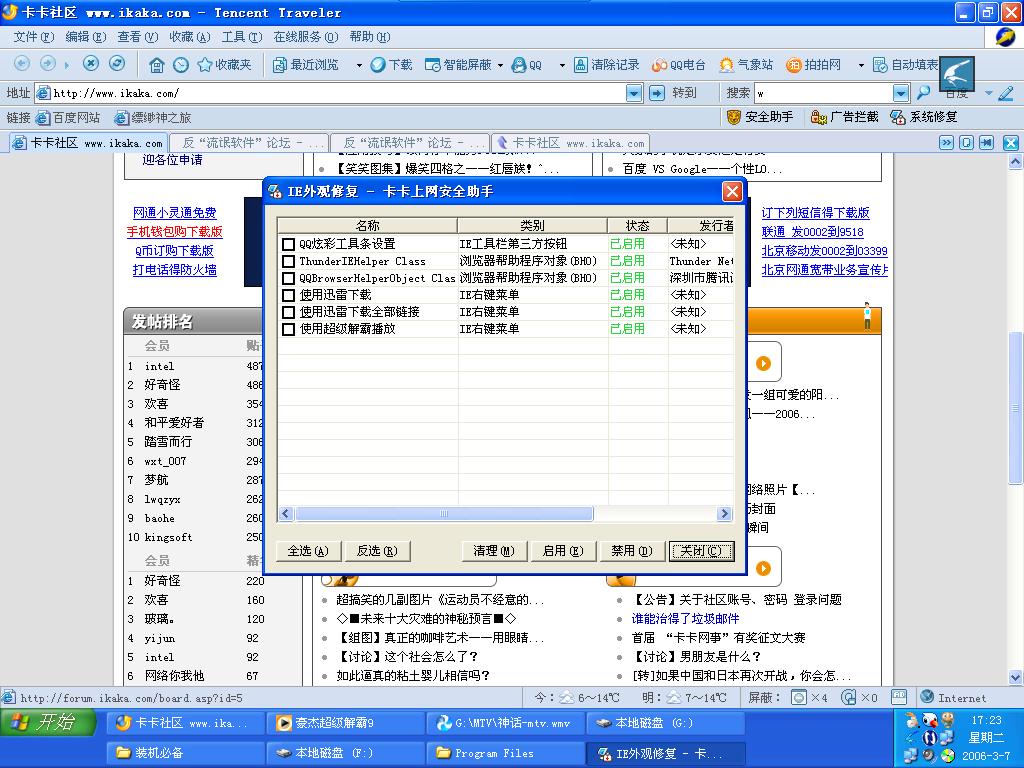Go to the Home page icon
The image size is (1024, 768).
pyautogui.click(x=157, y=65)
